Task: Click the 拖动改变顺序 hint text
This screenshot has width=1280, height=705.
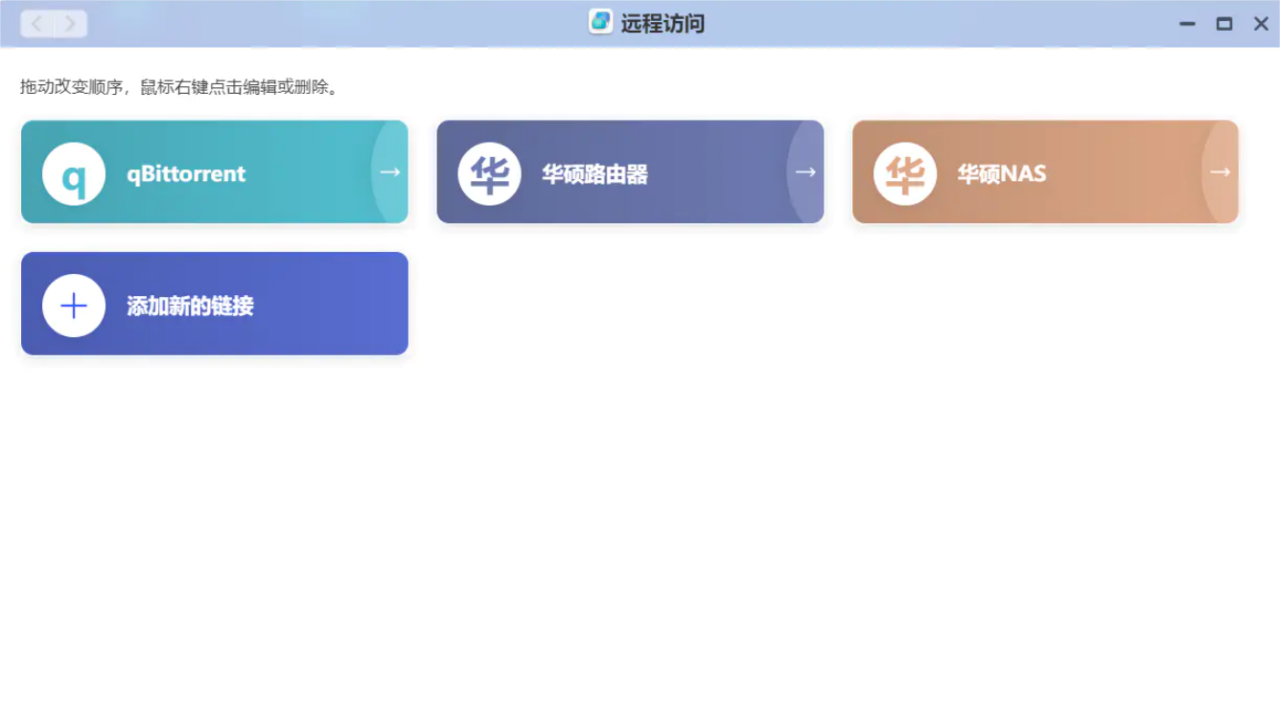Action: coord(180,87)
